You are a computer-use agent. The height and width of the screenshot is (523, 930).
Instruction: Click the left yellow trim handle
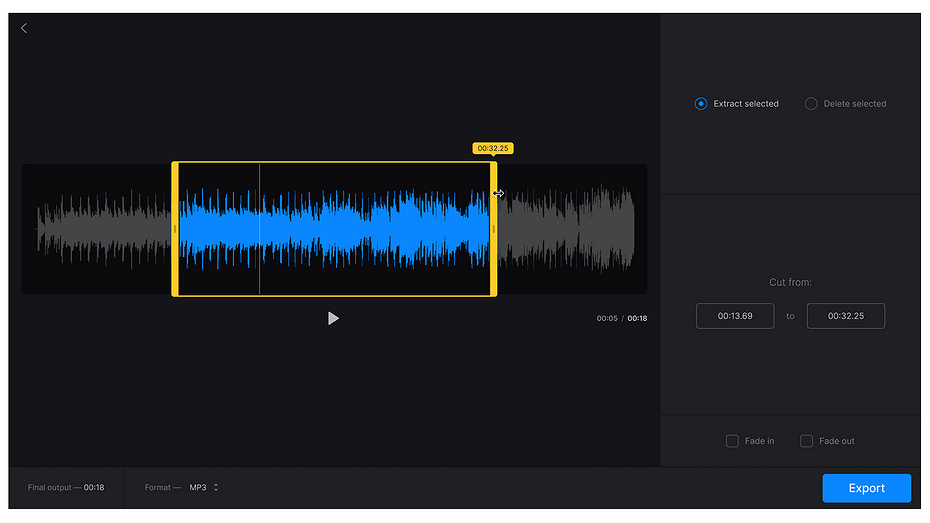(x=175, y=229)
